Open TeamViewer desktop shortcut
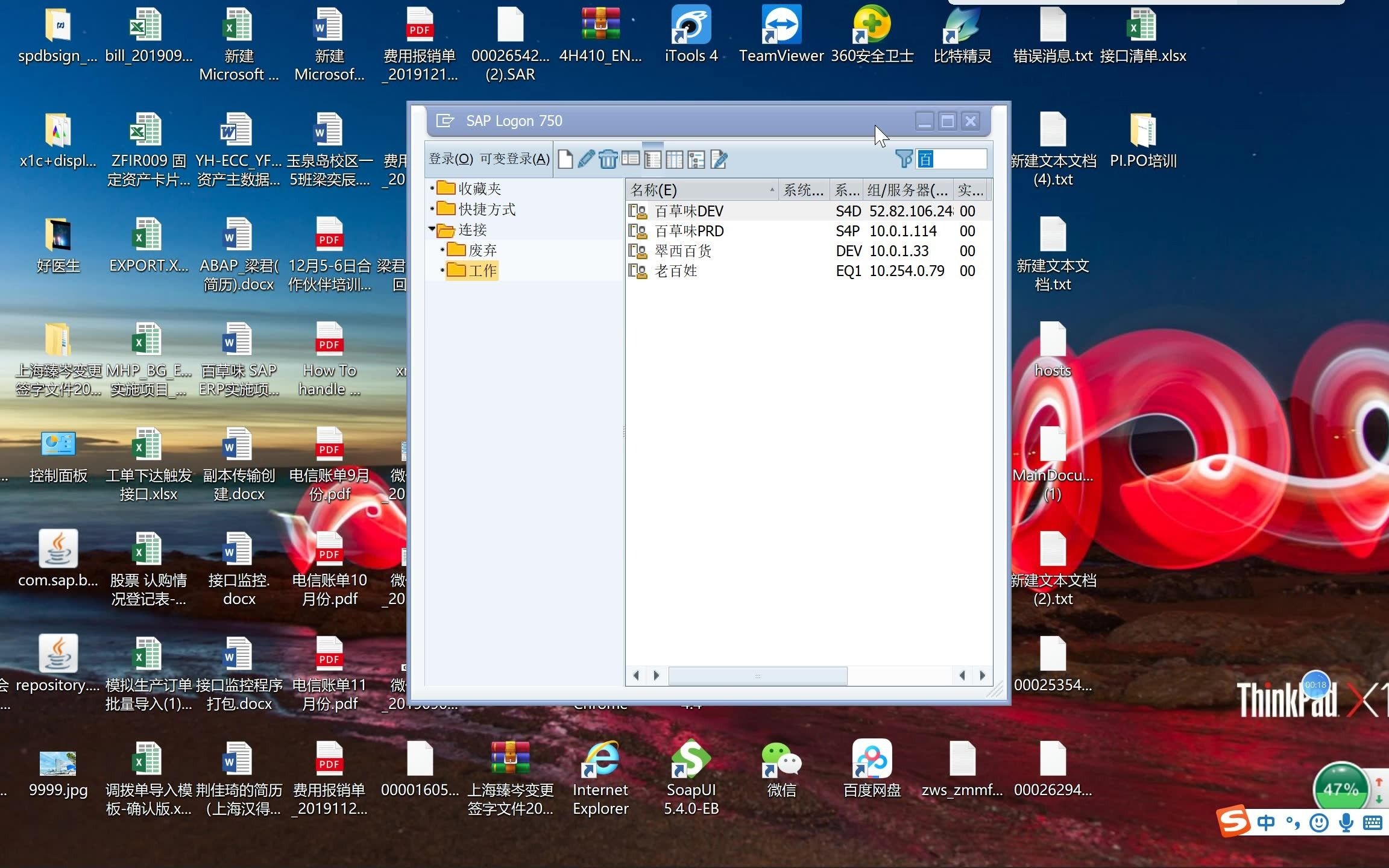 click(781, 35)
